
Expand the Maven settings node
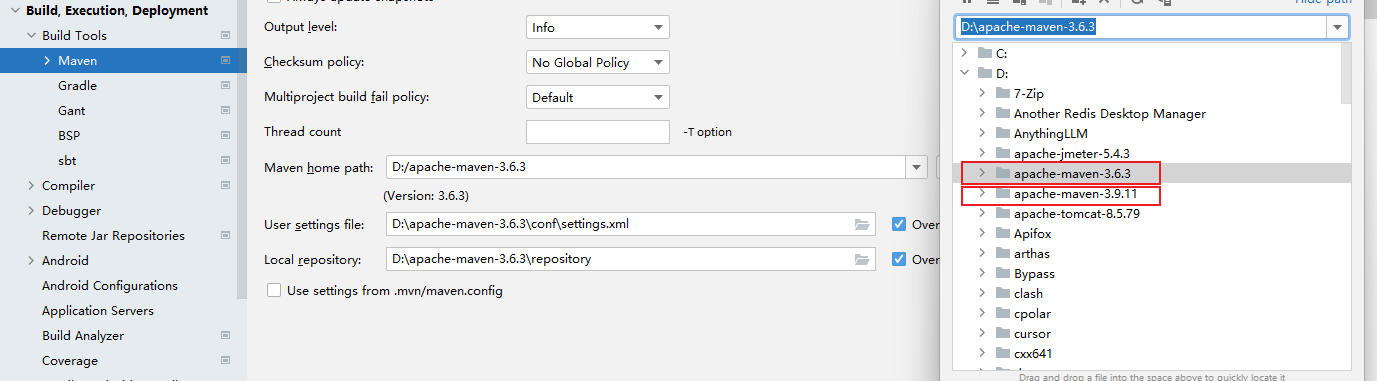pyautogui.click(x=46, y=61)
